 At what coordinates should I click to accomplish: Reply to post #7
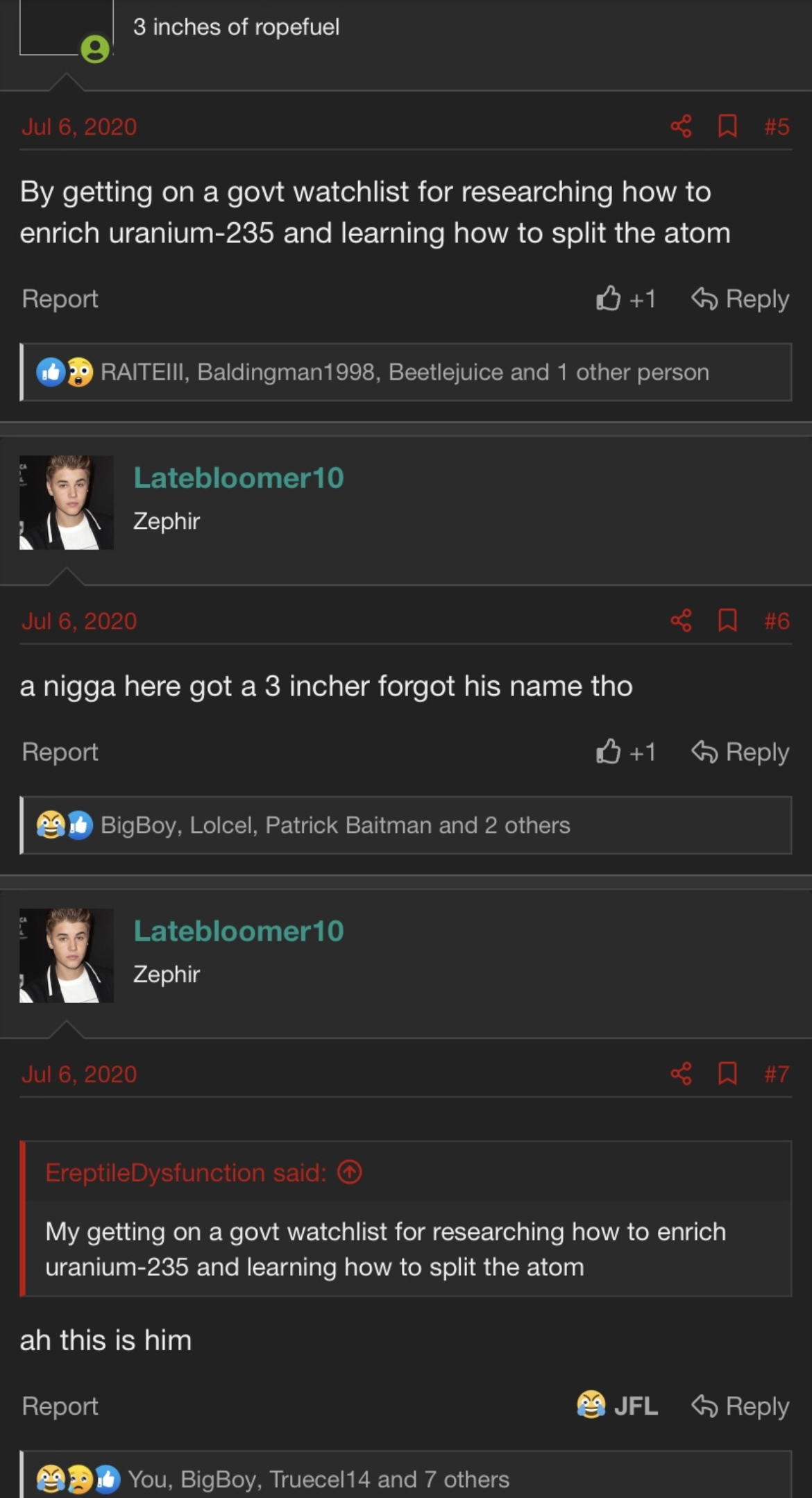pyautogui.click(x=740, y=1406)
